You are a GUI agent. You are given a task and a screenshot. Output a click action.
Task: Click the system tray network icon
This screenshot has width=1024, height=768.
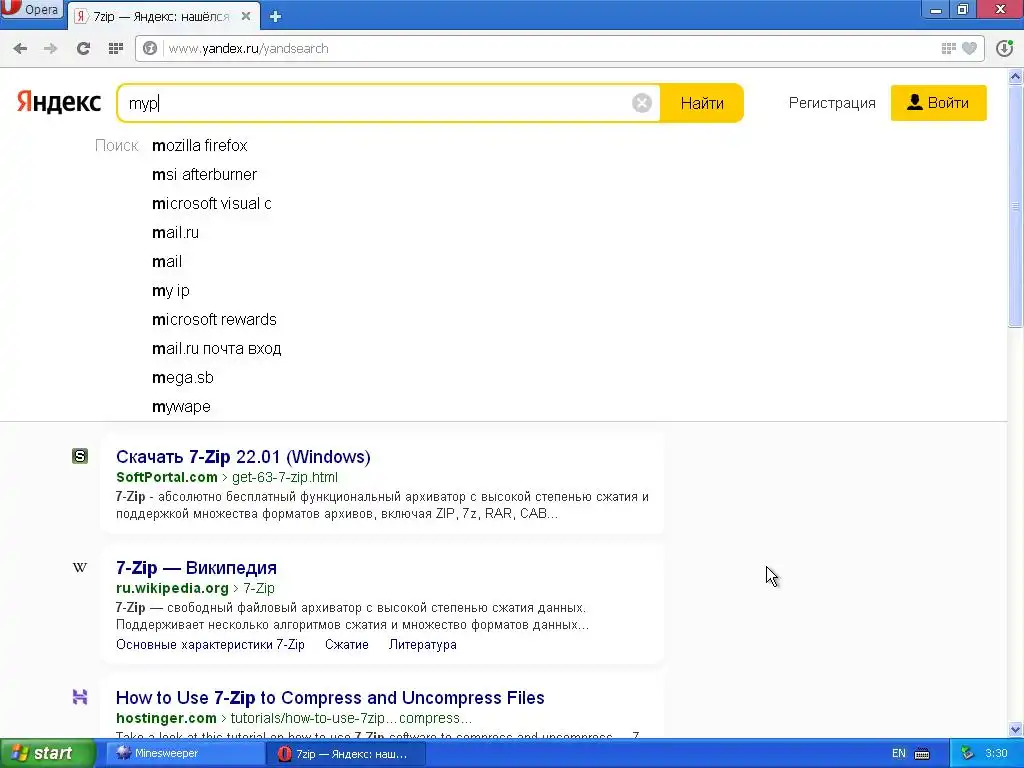[x=967, y=753]
